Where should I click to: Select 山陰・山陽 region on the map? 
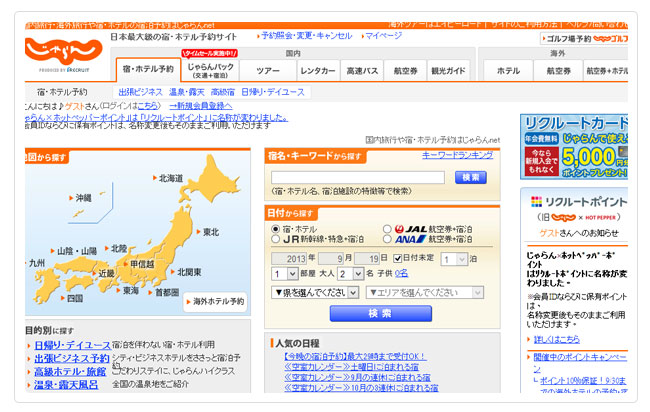pyautogui.click(x=74, y=251)
